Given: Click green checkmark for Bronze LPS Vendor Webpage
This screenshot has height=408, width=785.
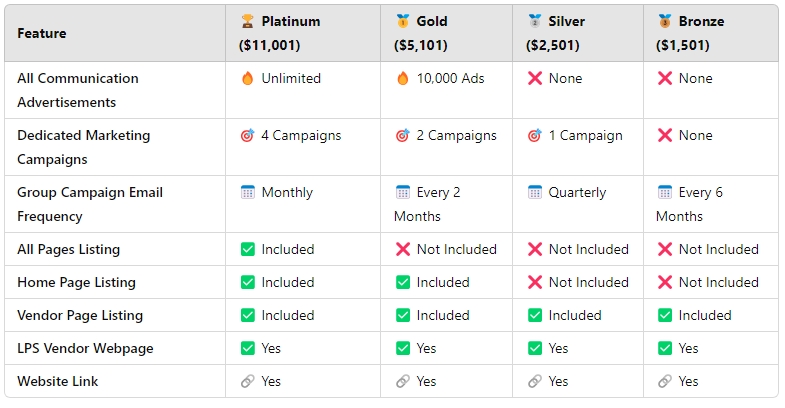Looking at the screenshot, I should (x=664, y=348).
